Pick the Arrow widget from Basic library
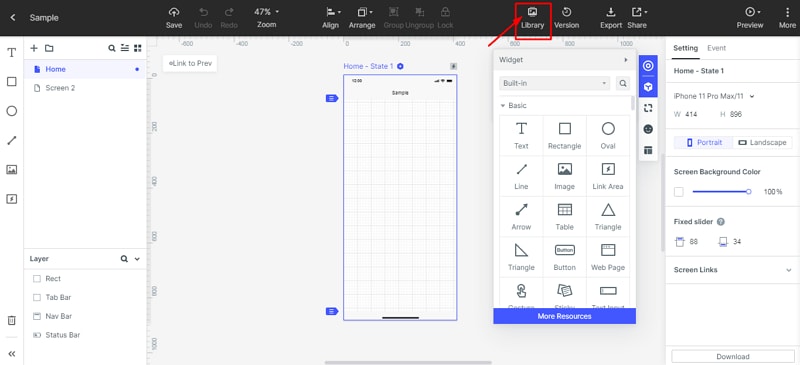This screenshot has width=800, height=365. pyautogui.click(x=521, y=216)
